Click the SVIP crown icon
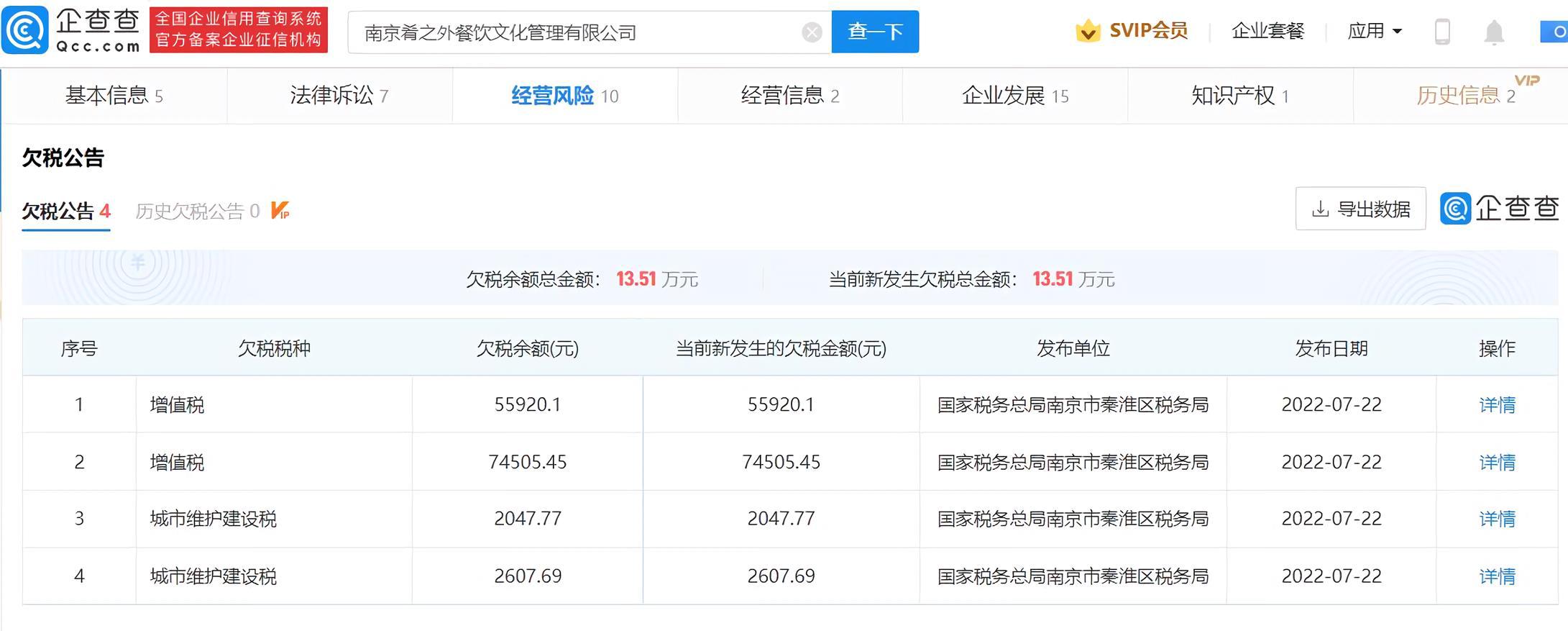The height and width of the screenshot is (631, 1568). (1088, 31)
